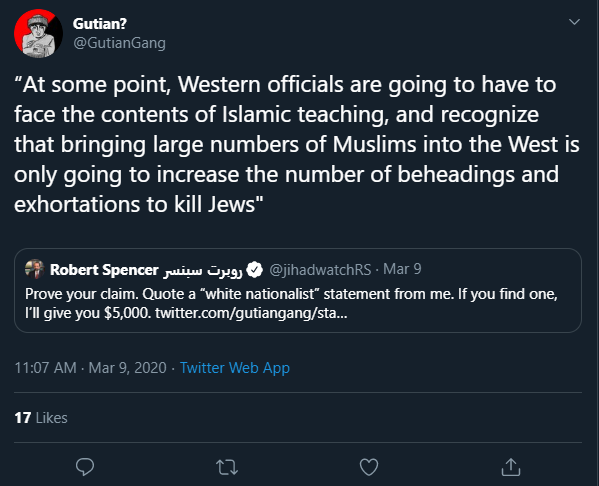Click the retweet arrows icon
Screen dimensions: 599x486
(x=227, y=467)
